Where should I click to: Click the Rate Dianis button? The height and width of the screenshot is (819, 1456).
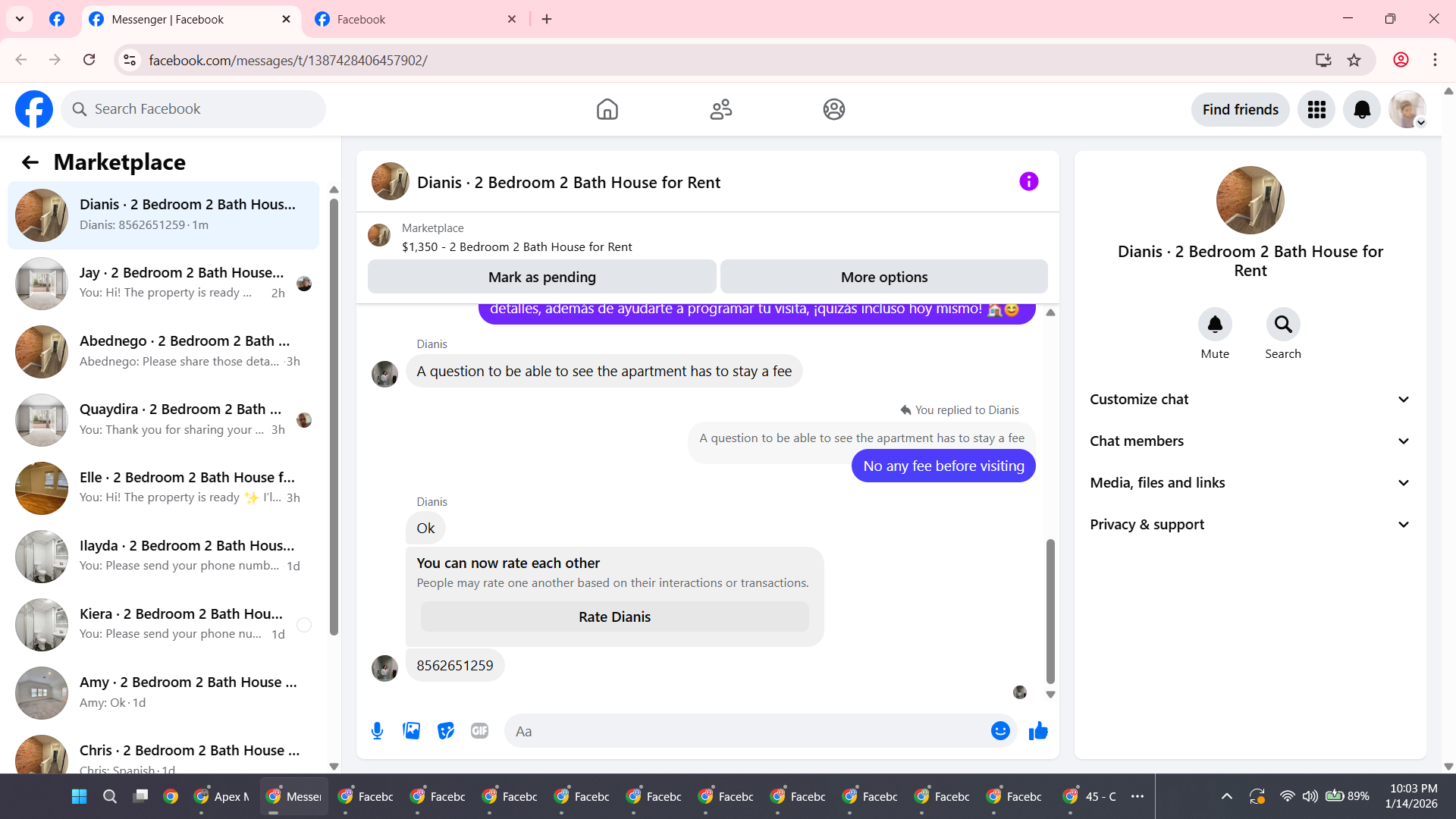click(614, 617)
